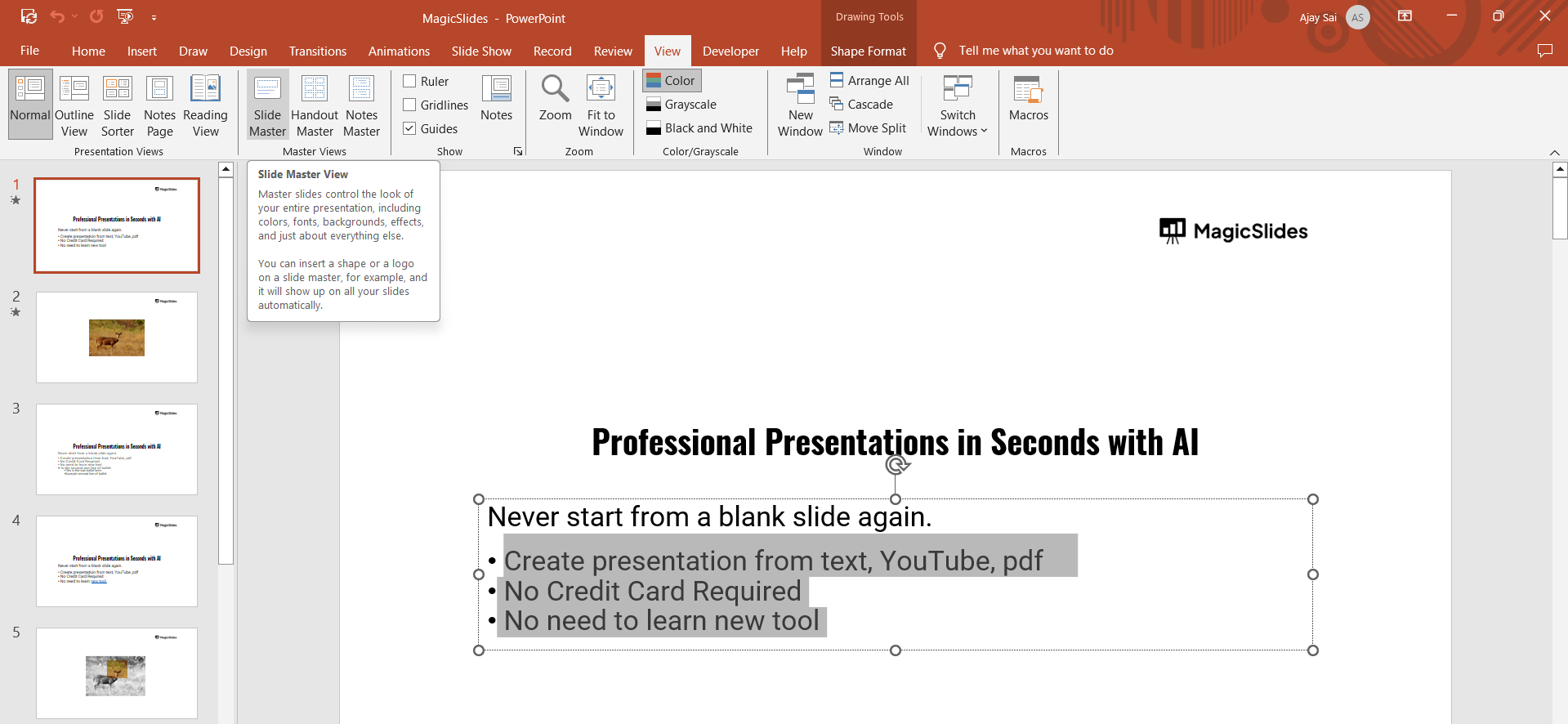Open Slide Sorter view
Viewport: 1568px width, 724px height.
tap(117, 106)
